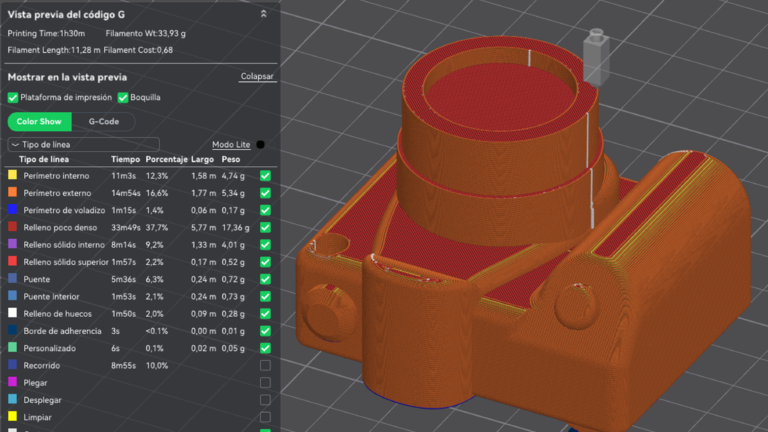The height and width of the screenshot is (432, 768).
Task: Click the Recorrido color swatch
Action: 13,364
